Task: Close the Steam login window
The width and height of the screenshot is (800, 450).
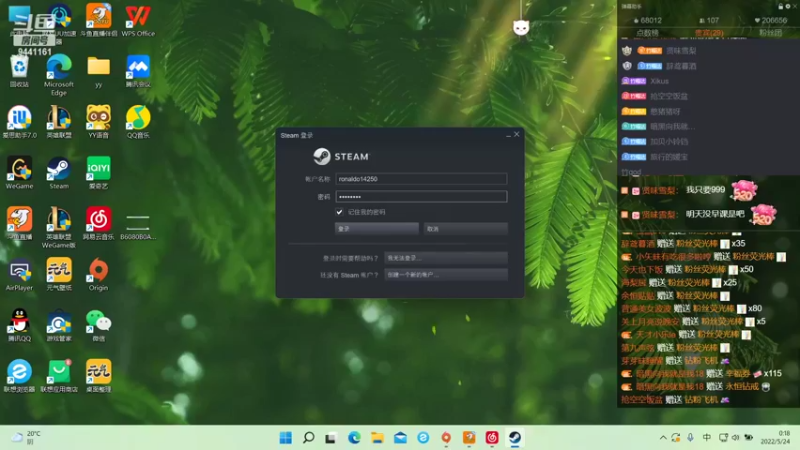Action: [517, 134]
